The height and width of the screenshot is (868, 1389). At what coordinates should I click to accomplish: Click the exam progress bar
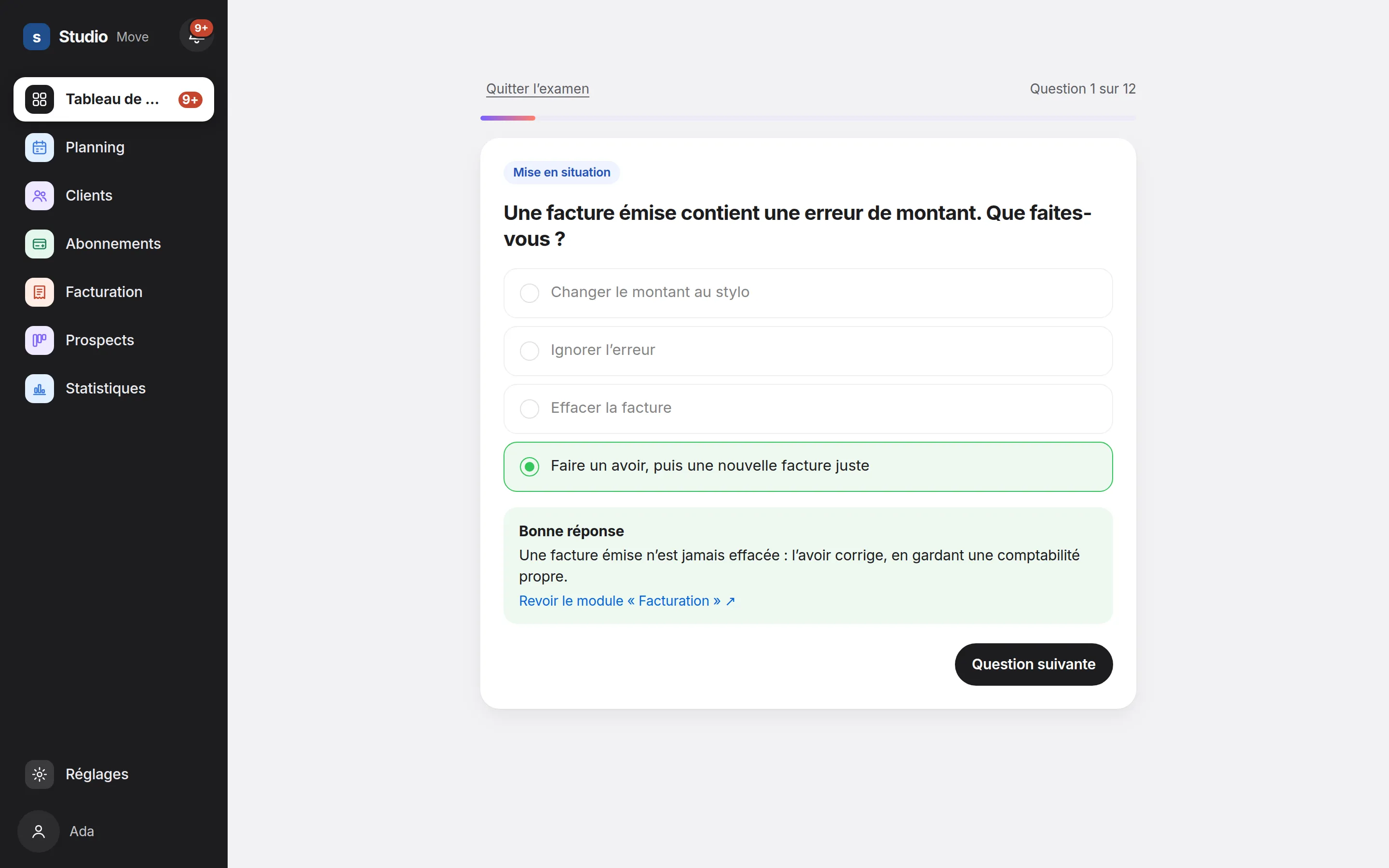click(x=808, y=118)
